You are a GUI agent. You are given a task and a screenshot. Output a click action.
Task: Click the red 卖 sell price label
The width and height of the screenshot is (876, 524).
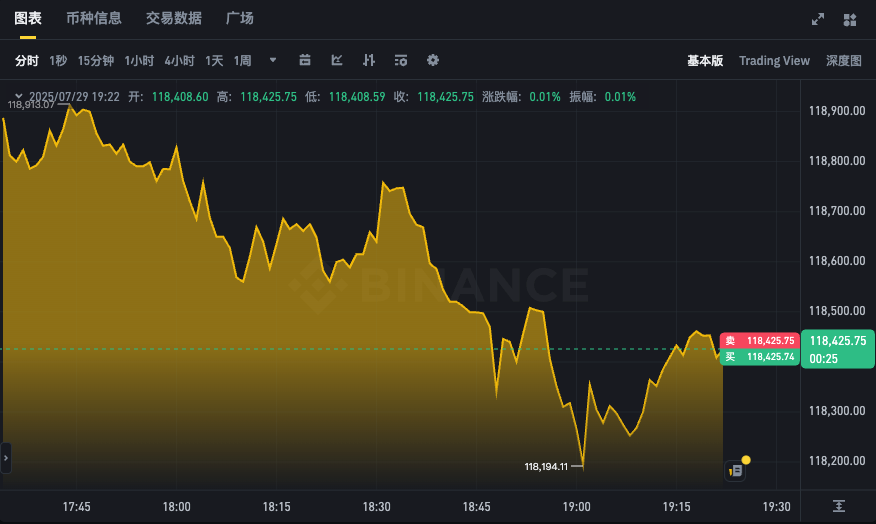pyautogui.click(x=759, y=341)
